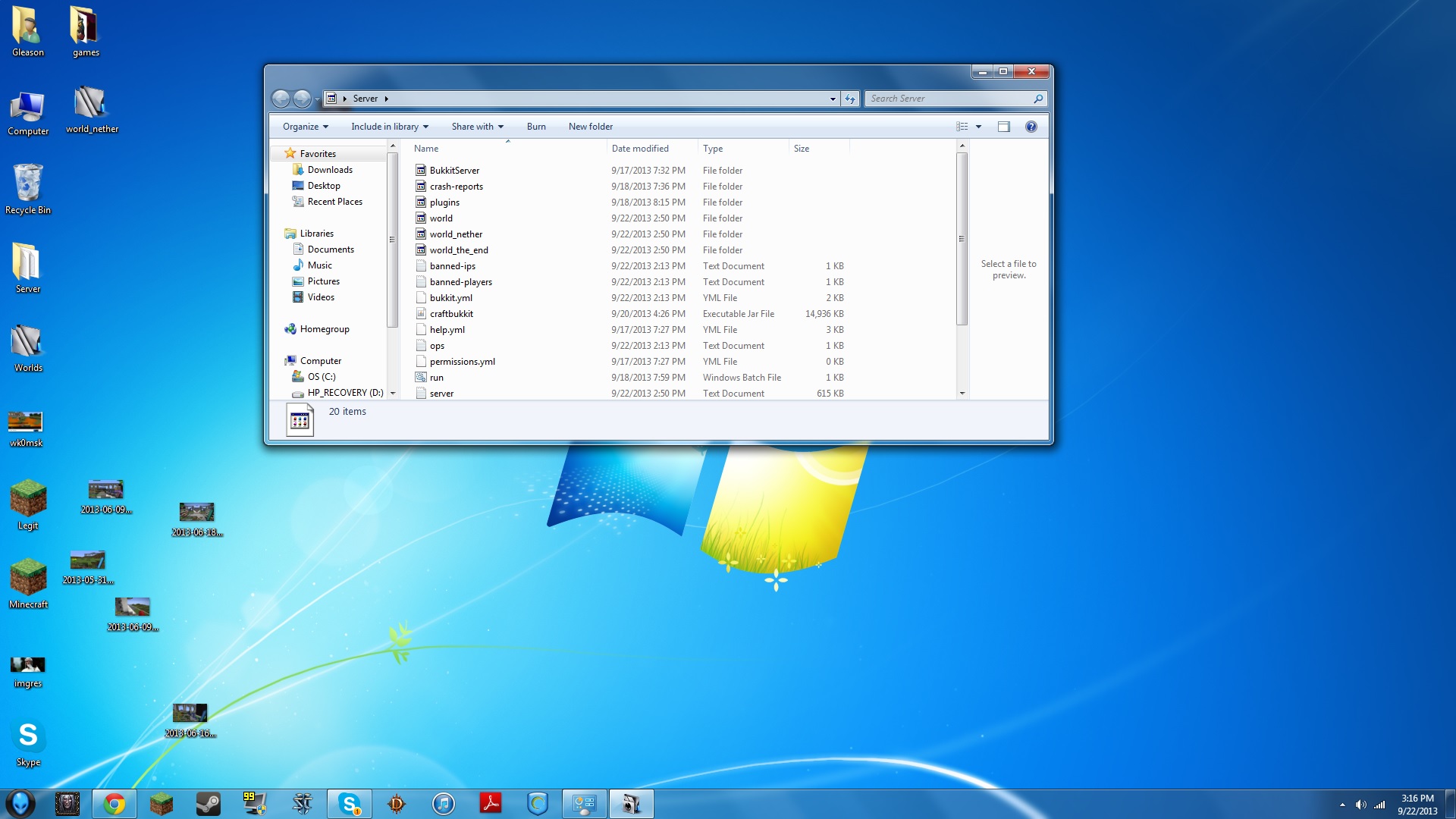Click the Explorer help question mark icon
1456x819 pixels.
pos(1031,127)
